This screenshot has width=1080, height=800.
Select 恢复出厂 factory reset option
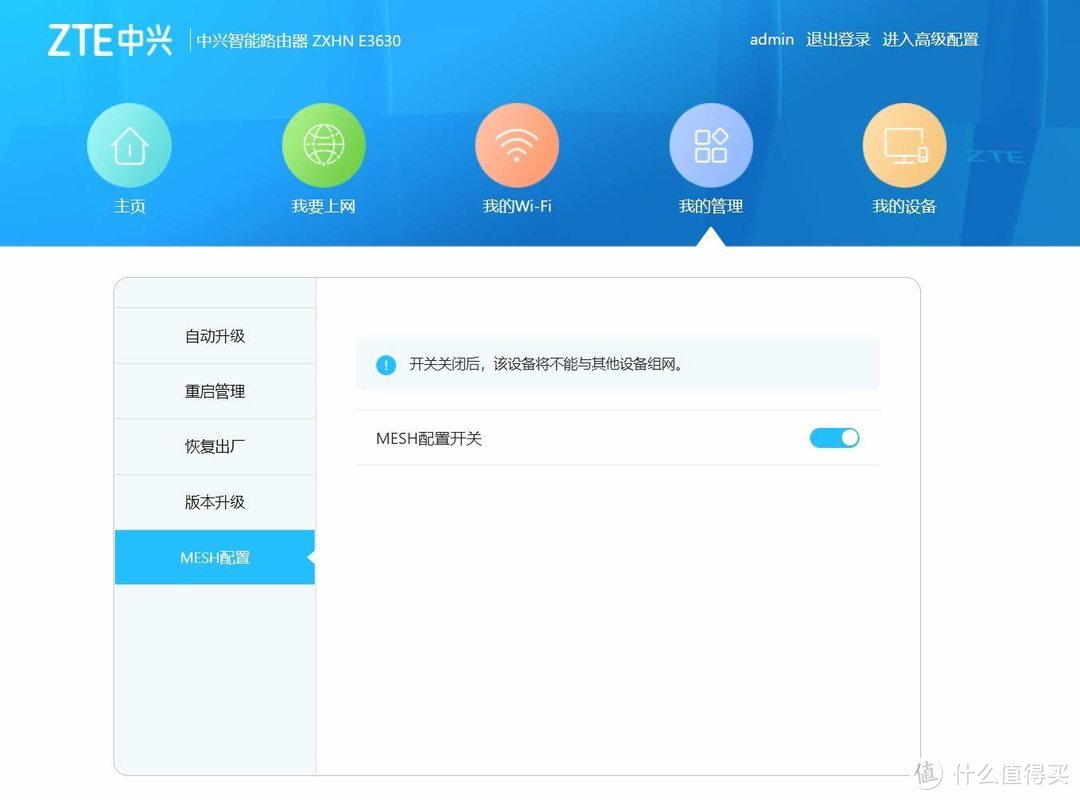coord(214,446)
